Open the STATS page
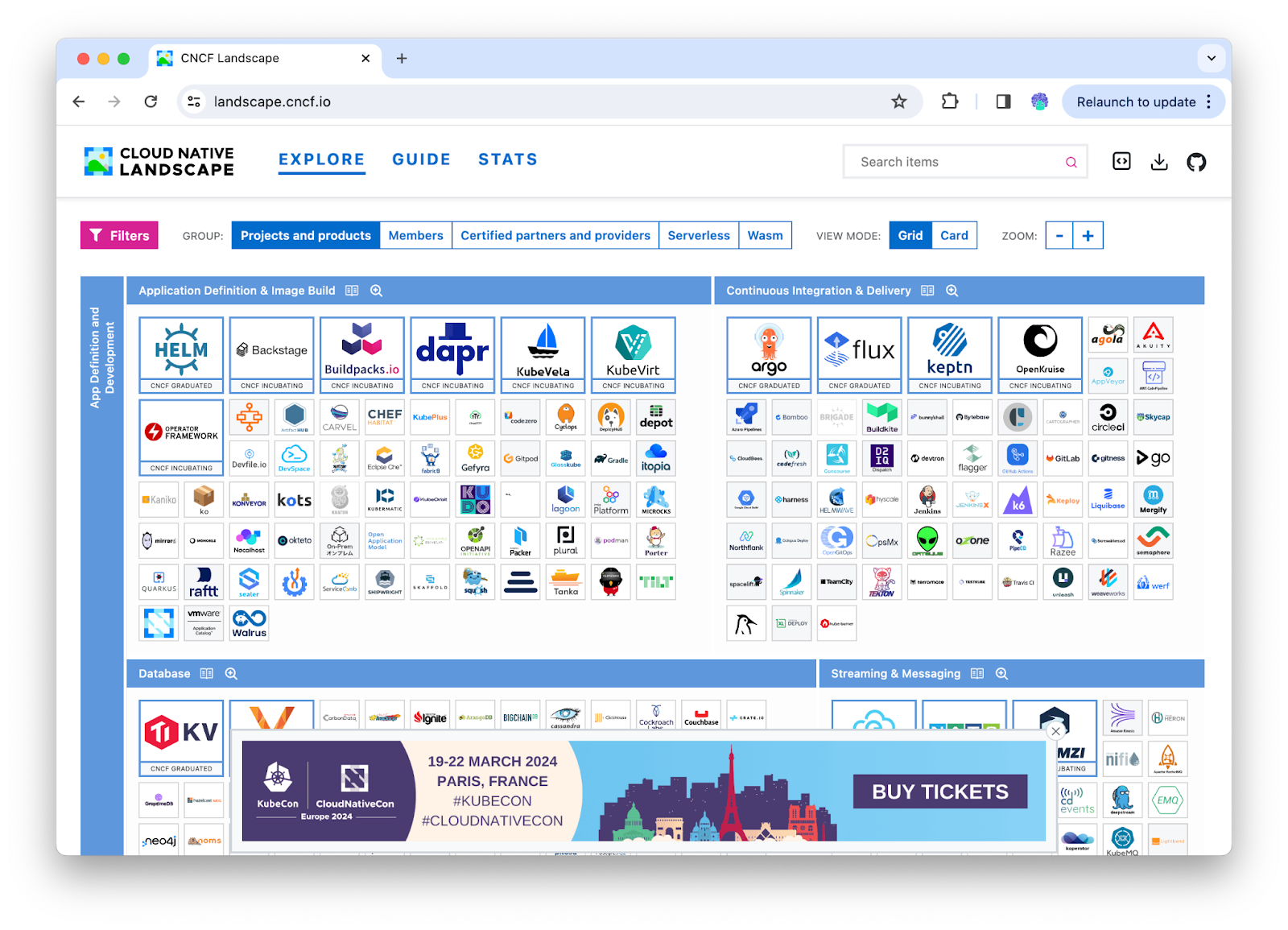 pyautogui.click(x=508, y=159)
